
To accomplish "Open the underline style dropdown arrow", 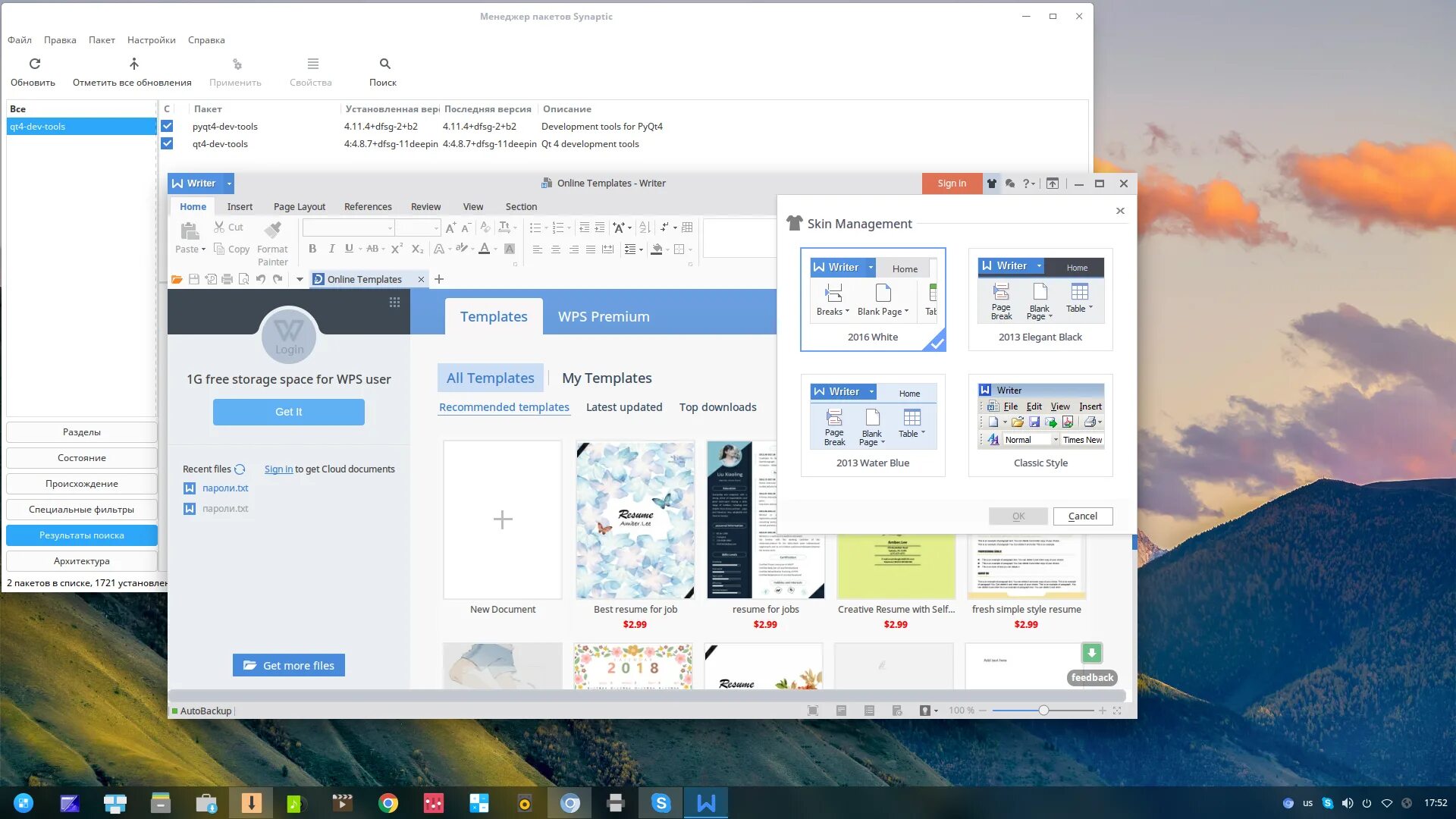I will pyautogui.click(x=359, y=249).
